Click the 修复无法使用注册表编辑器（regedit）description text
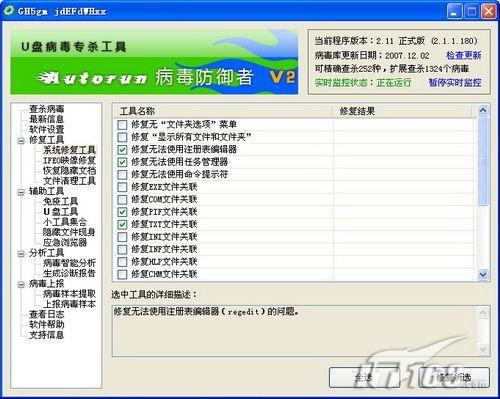The height and width of the screenshot is (399, 500). 206,312
